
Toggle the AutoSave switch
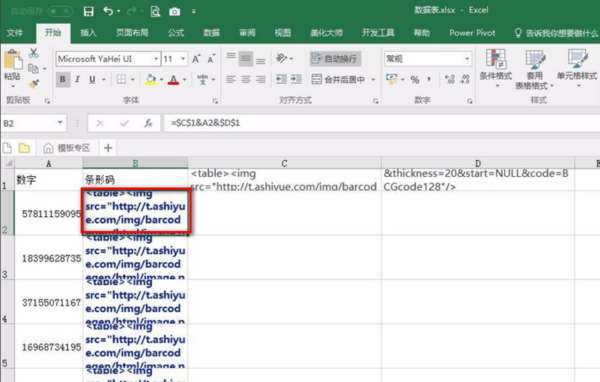click(60, 11)
